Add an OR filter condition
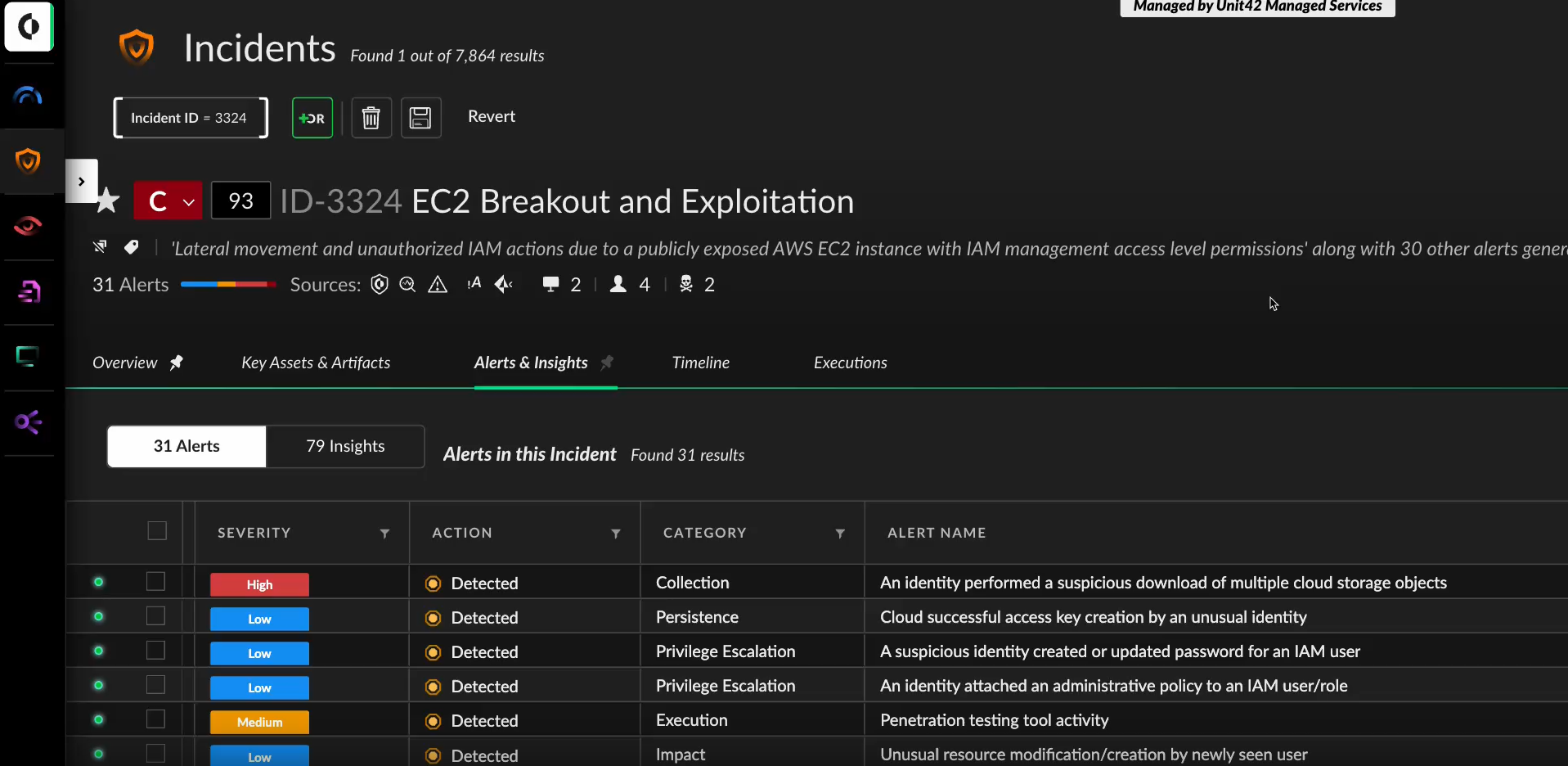The width and height of the screenshot is (1568, 766). (312, 118)
